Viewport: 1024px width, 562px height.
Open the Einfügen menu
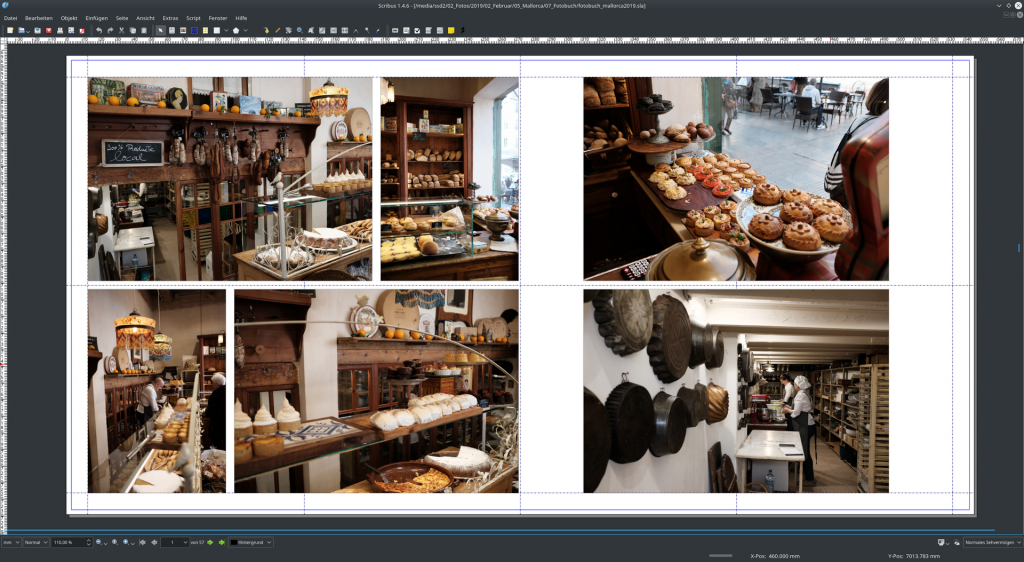(97, 18)
